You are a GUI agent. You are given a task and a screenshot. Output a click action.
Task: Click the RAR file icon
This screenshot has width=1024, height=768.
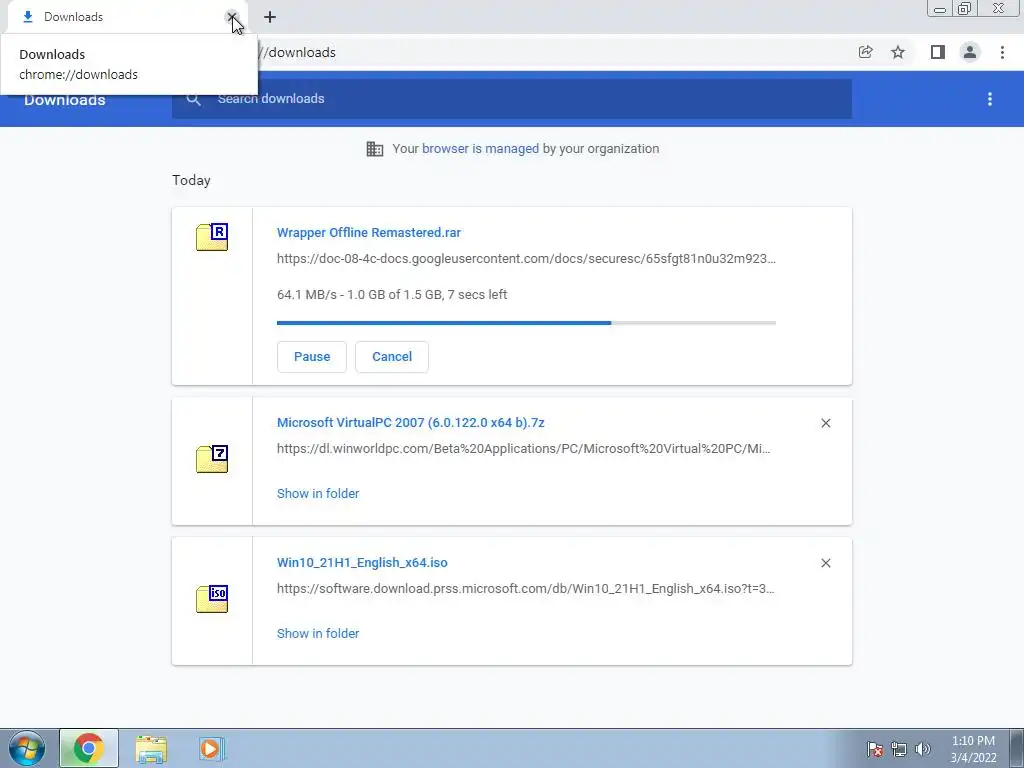pos(212,237)
